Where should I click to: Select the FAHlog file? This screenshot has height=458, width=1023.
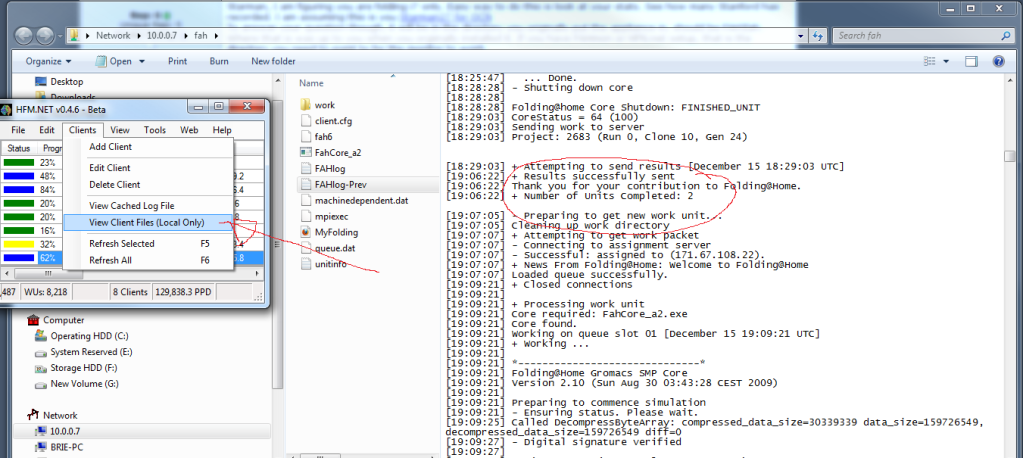pyautogui.click(x=329, y=168)
